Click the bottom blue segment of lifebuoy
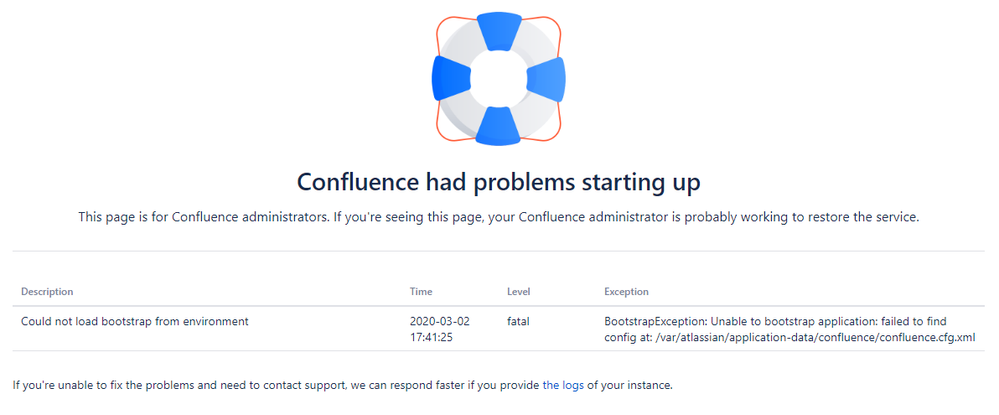The height and width of the screenshot is (415, 999). coord(499,125)
